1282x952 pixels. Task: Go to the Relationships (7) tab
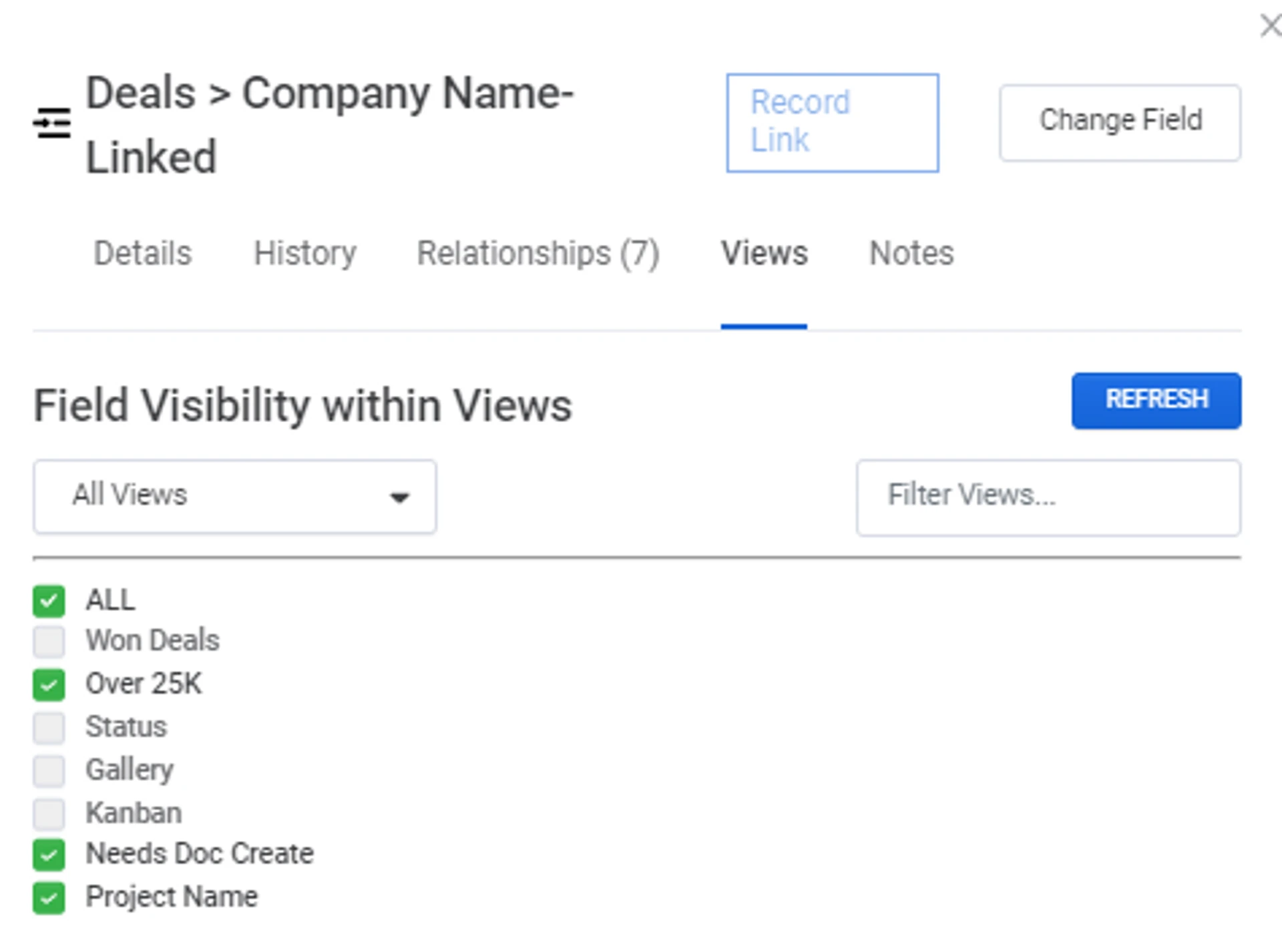[x=538, y=254]
